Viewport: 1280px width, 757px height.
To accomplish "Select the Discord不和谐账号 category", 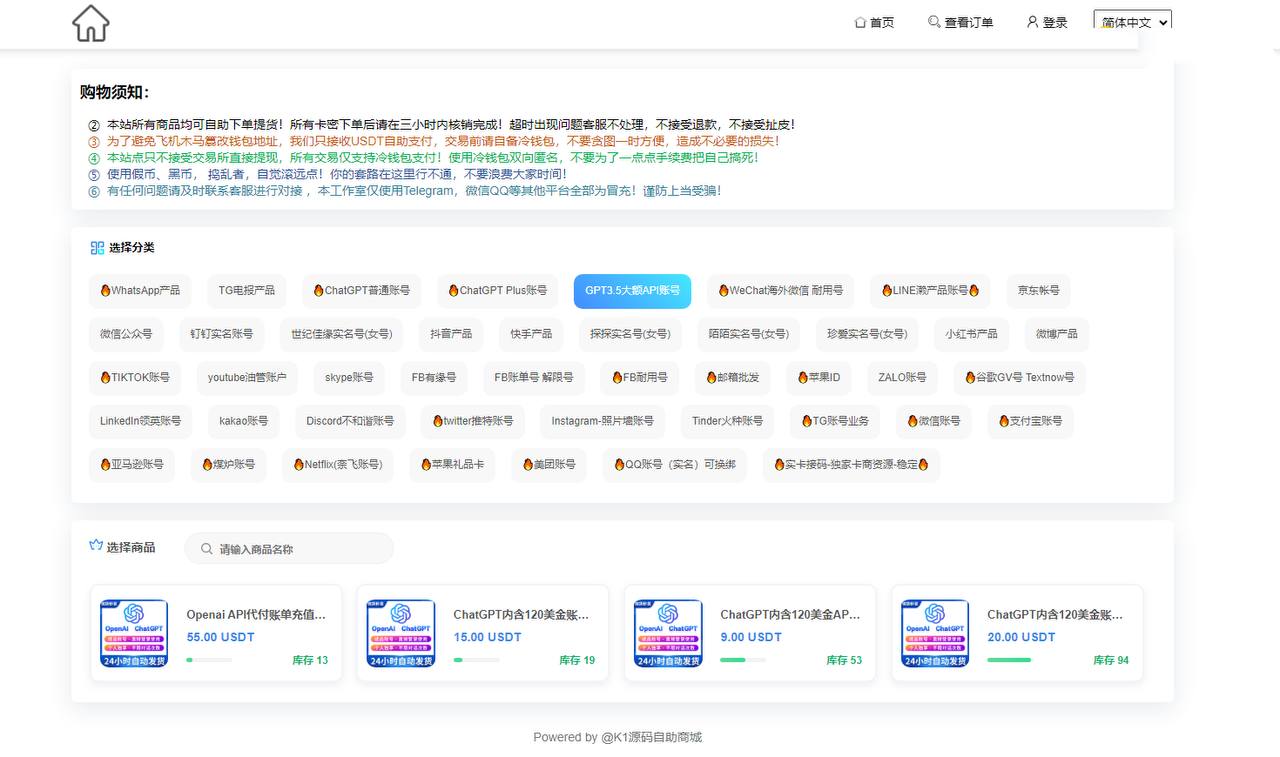I will 350,421.
